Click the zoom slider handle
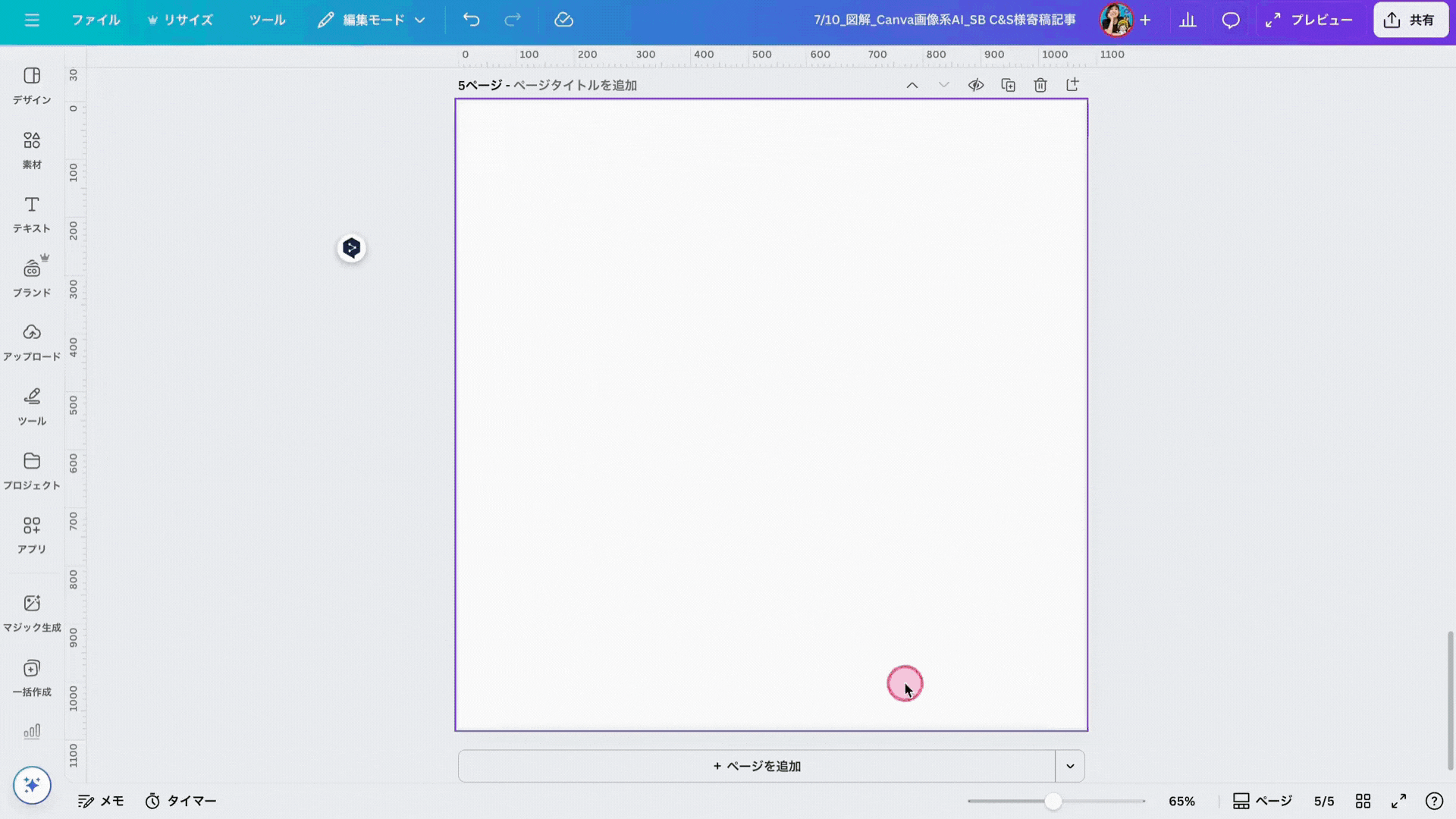This screenshot has width=1456, height=819. pyautogui.click(x=1053, y=801)
